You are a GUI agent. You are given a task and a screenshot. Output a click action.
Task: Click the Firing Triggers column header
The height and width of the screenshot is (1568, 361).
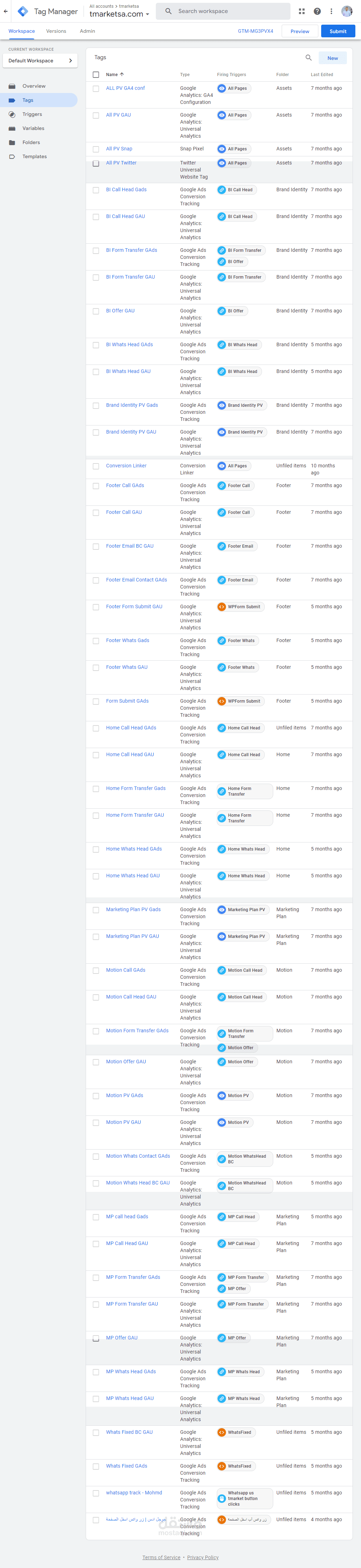231,75
